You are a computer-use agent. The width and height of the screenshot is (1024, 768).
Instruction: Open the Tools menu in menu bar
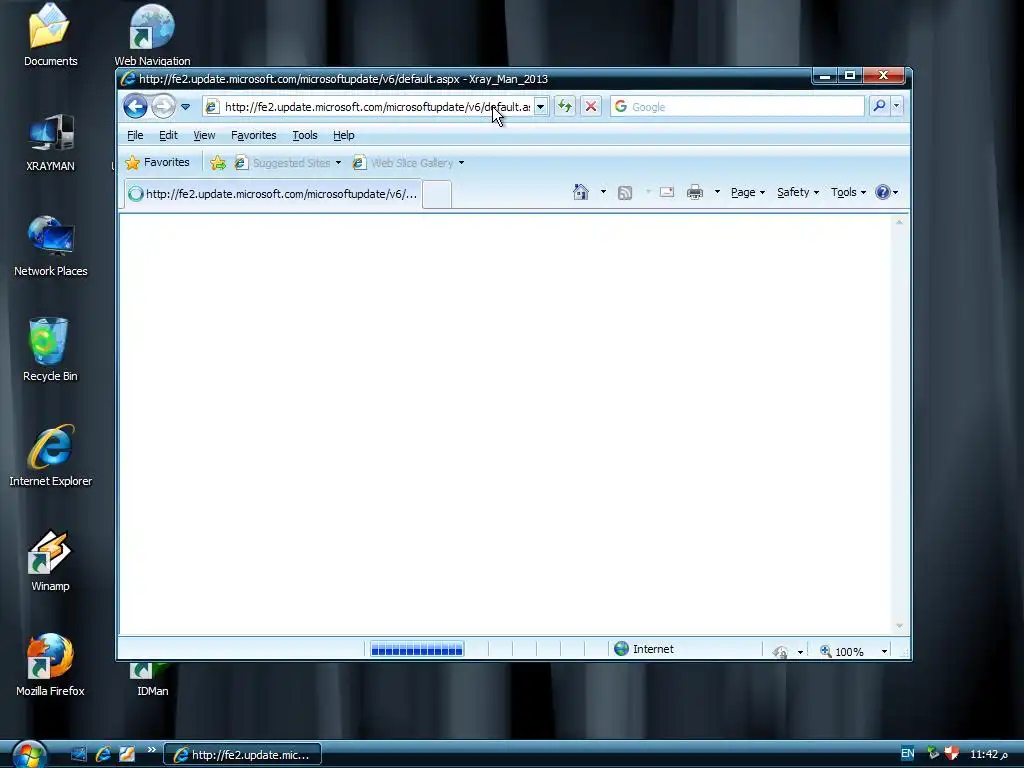click(305, 135)
